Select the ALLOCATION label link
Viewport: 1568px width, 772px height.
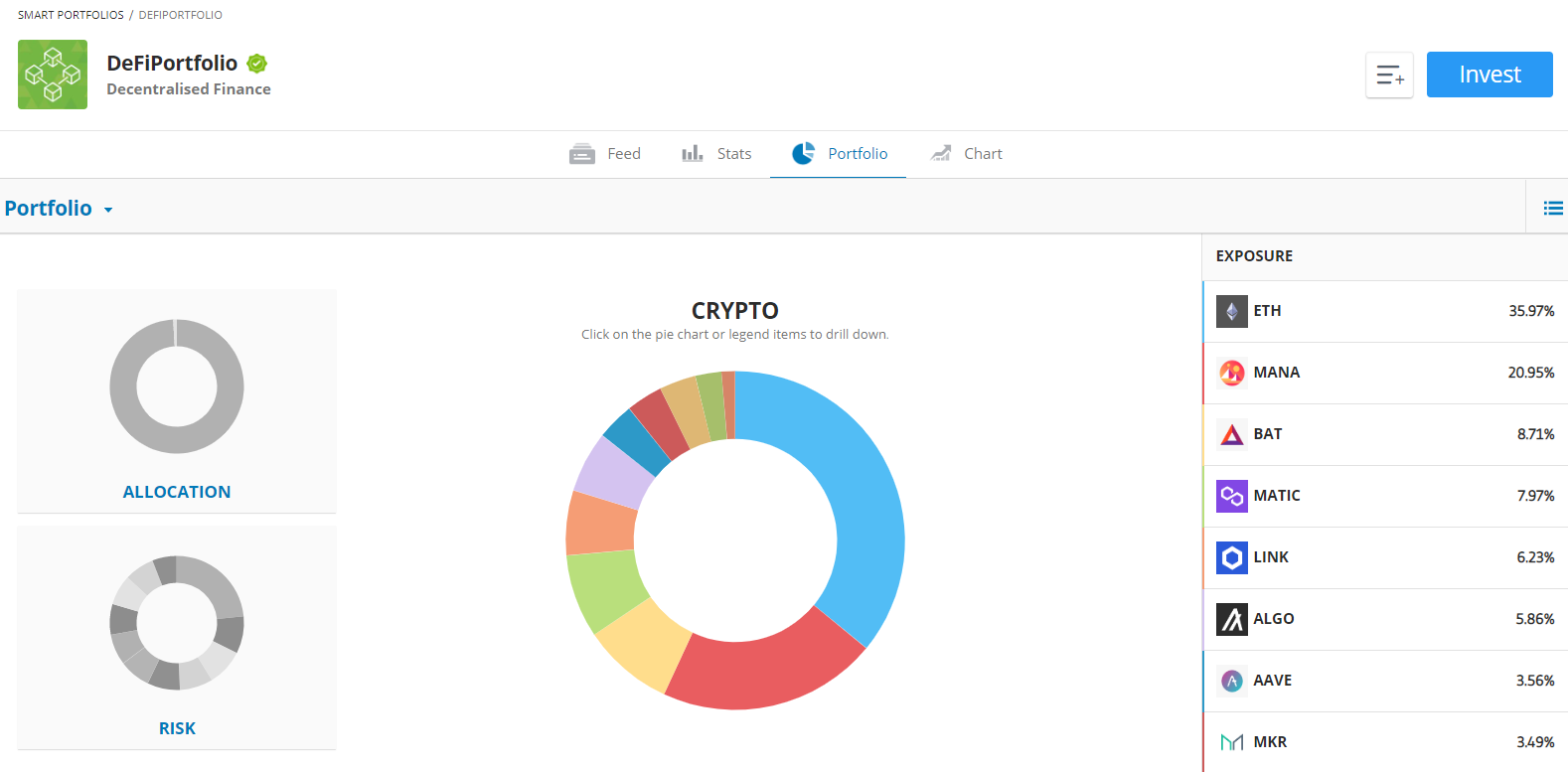click(177, 492)
